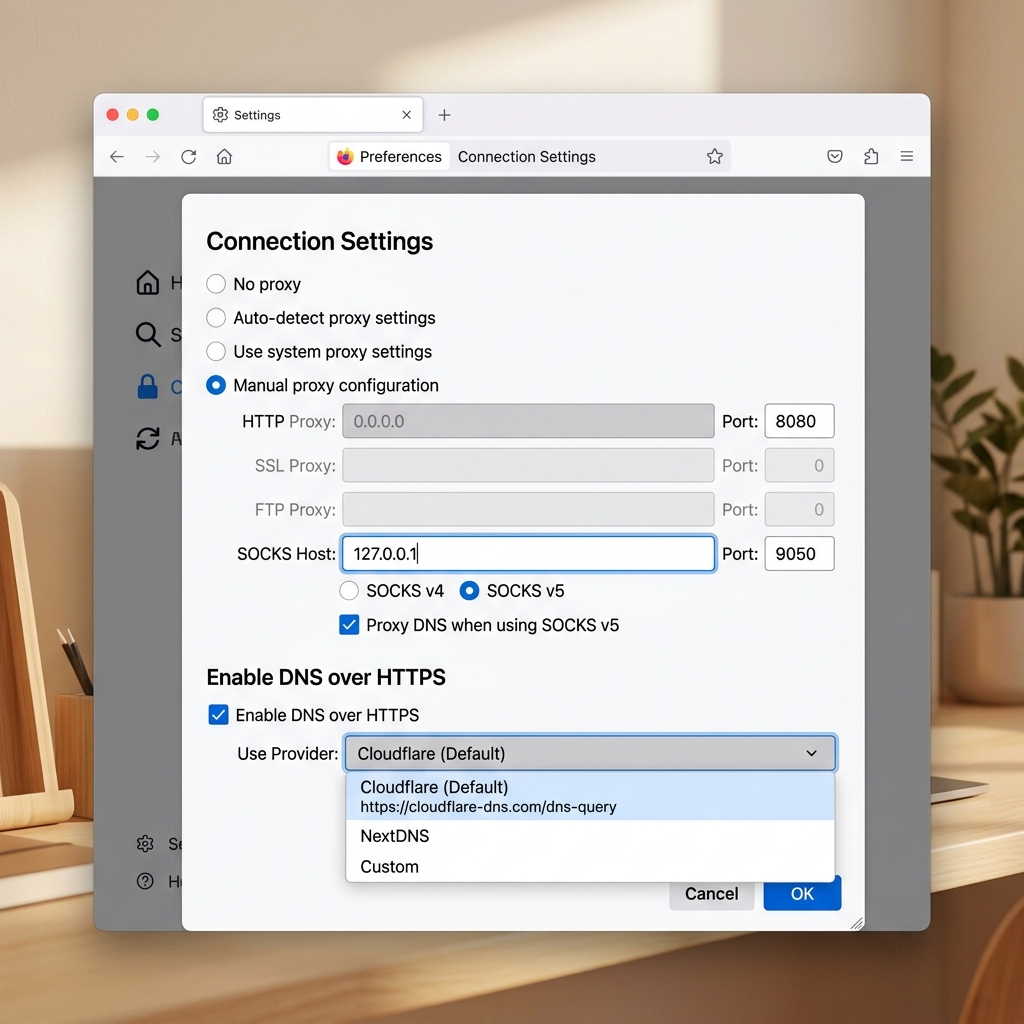Viewport: 1024px width, 1024px height.
Task: Click the gear icon at sidebar bottom
Action: 145,844
